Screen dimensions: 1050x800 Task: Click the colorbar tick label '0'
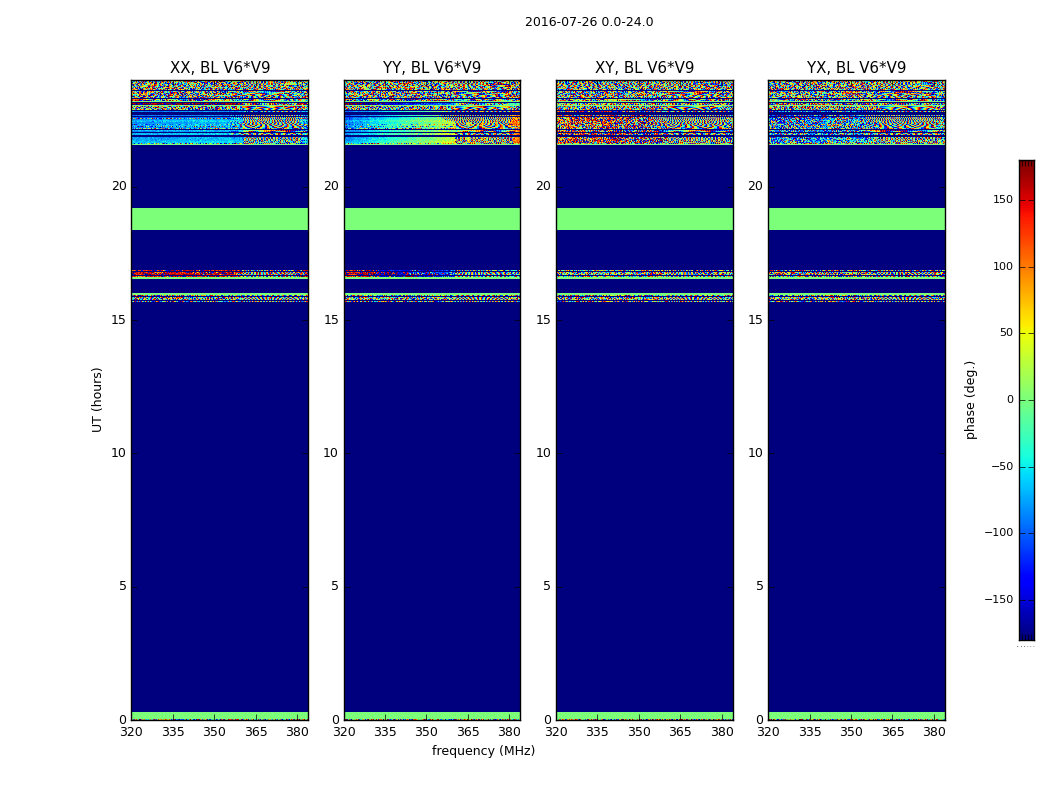1008,400
